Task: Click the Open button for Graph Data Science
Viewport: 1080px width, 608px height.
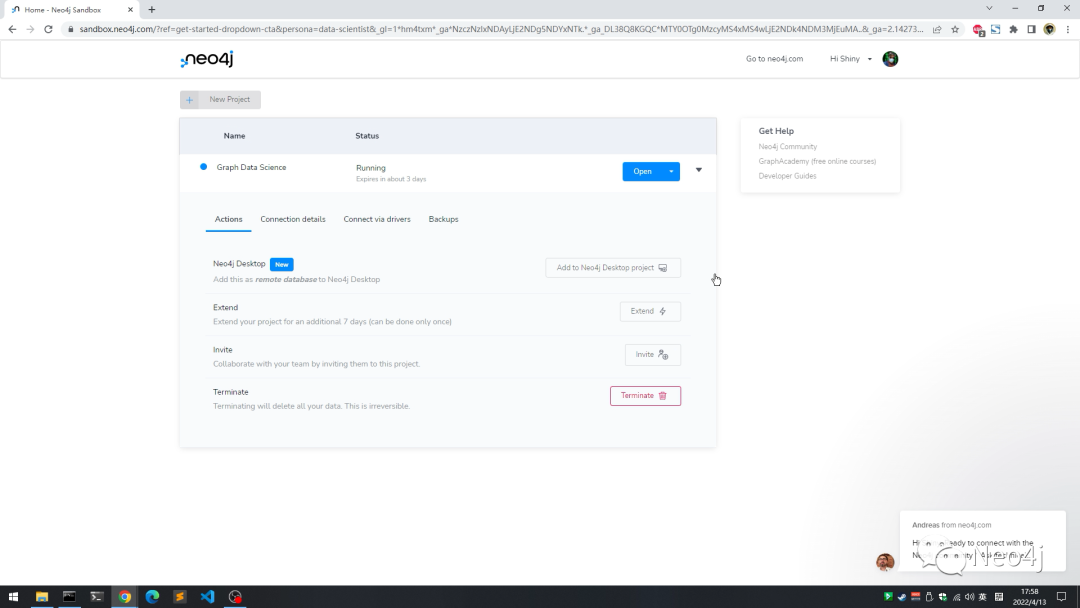Action: [x=641, y=171]
